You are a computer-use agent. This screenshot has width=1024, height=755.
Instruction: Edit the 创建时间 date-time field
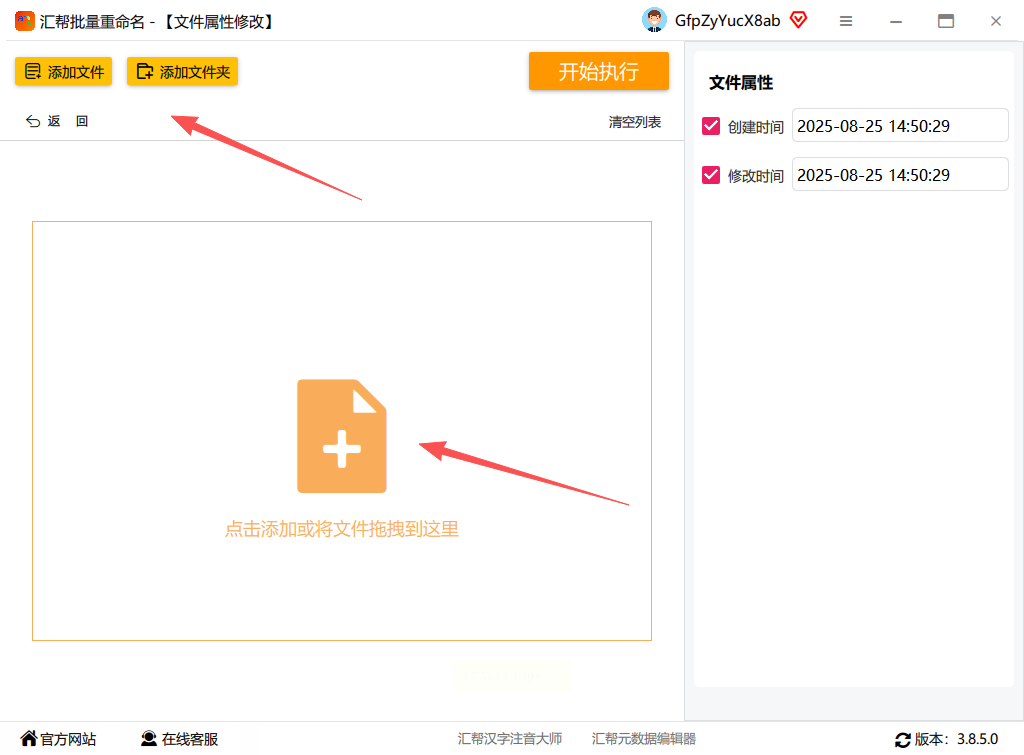(x=900, y=125)
